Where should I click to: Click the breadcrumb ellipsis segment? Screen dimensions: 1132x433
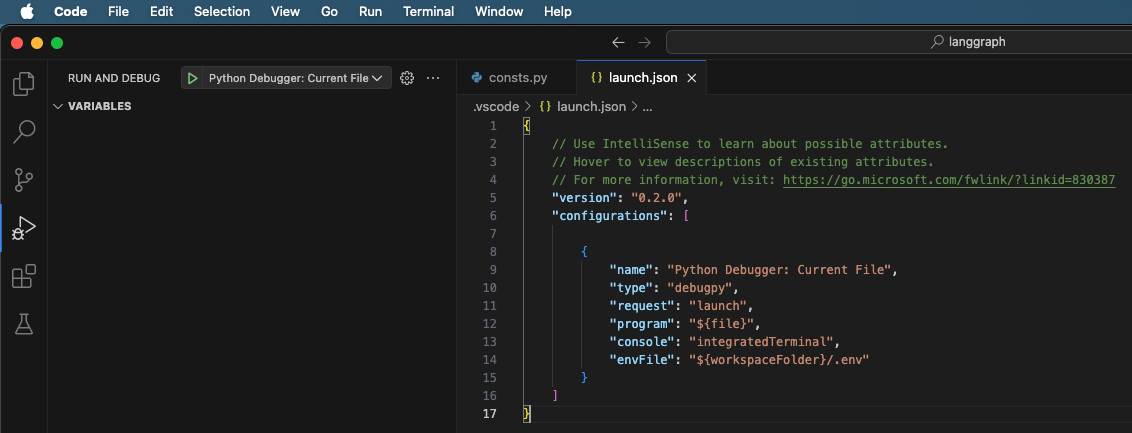[x=647, y=107]
